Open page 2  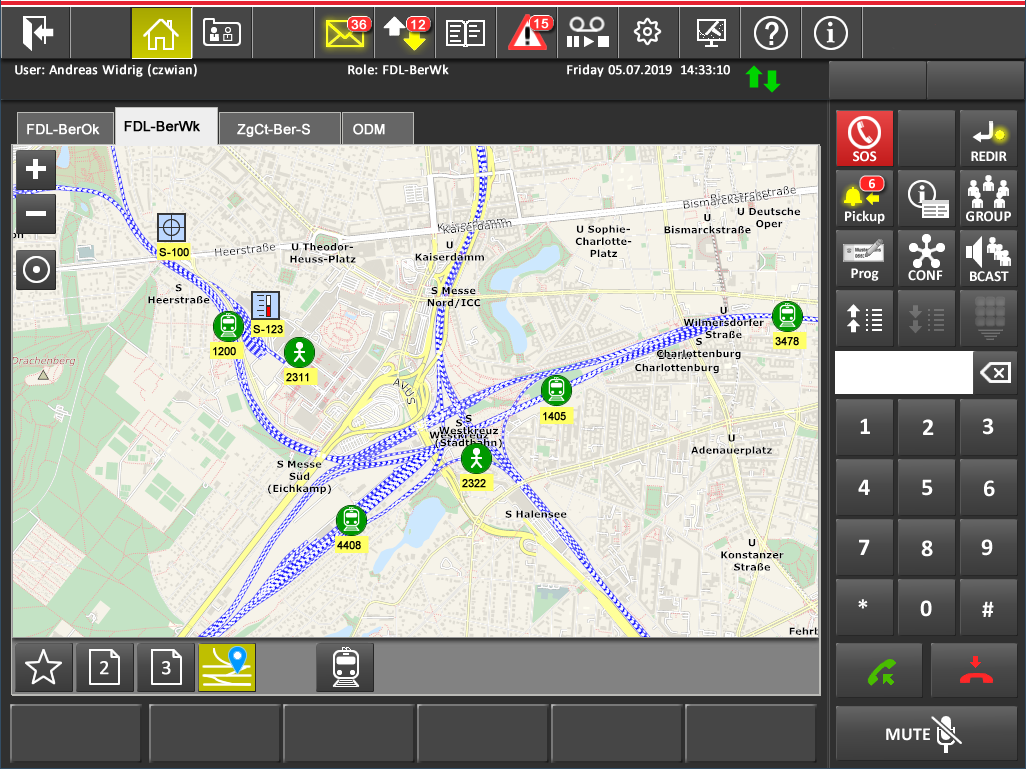[x=105, y=668]
